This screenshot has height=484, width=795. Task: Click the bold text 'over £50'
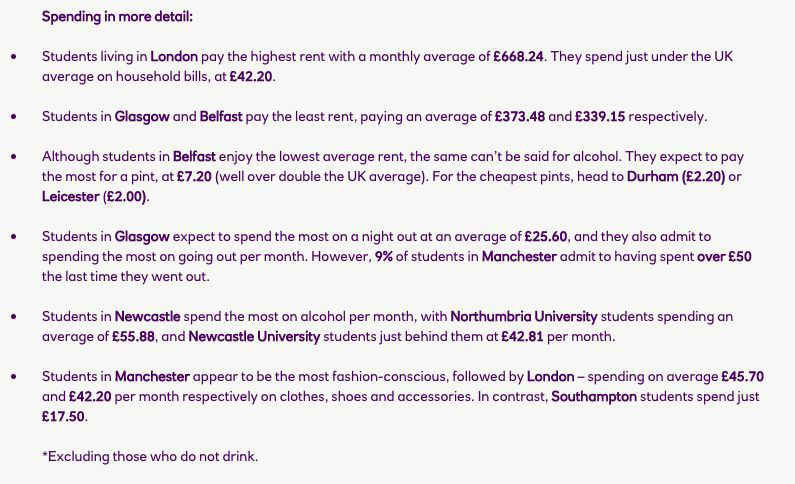(x=724, y=256)
